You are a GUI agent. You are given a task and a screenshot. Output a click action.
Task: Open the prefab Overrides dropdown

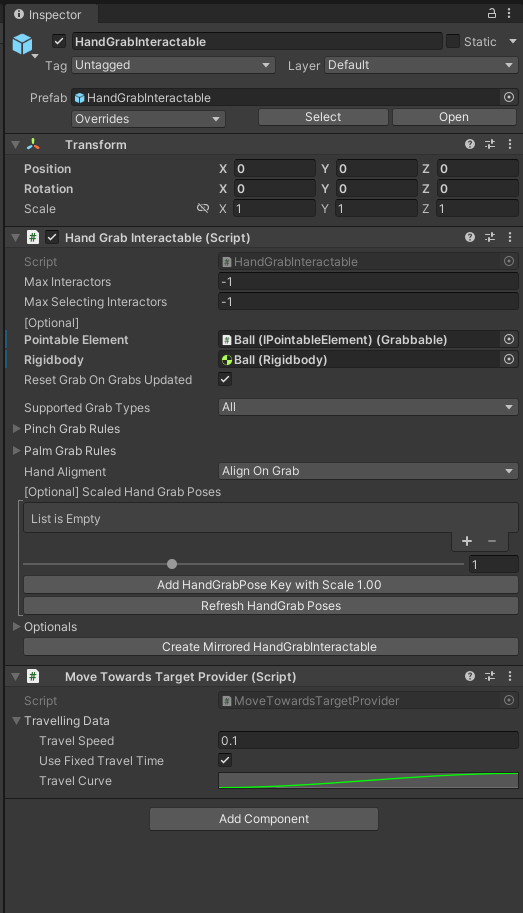tap(149, 119)
